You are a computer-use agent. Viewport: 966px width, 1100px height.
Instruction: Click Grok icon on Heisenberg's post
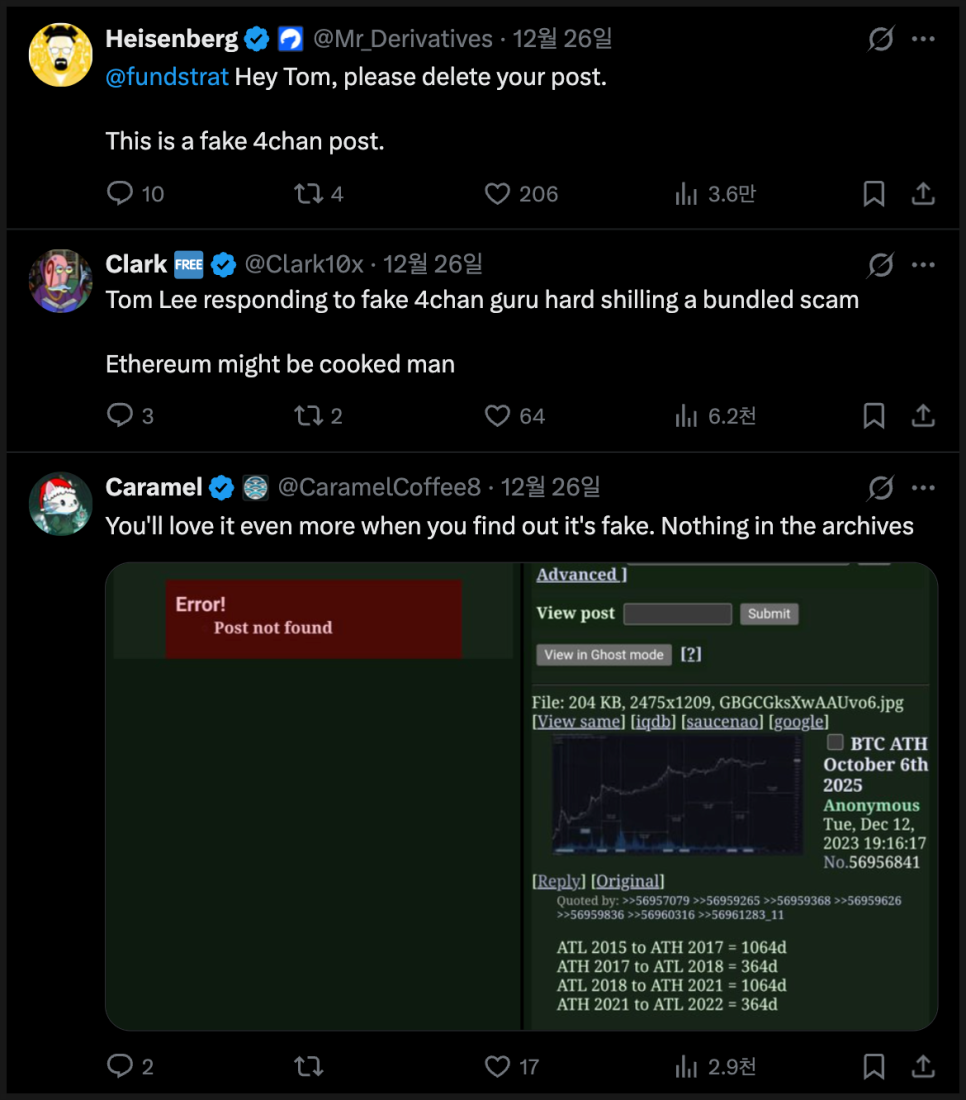point(880,40)
